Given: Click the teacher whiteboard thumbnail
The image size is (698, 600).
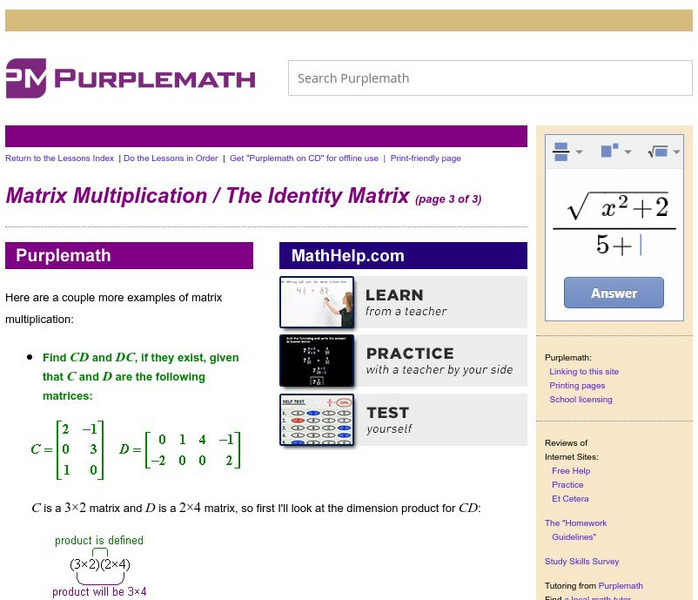Looking at the screenshot, I should (x=317, y=302).
